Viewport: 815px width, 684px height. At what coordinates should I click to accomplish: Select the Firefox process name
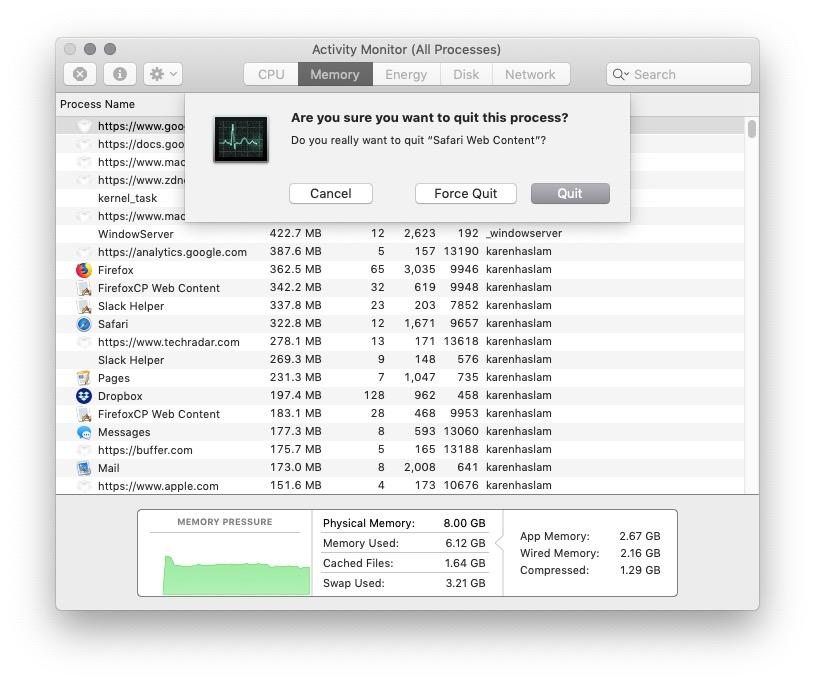[115, 270]
